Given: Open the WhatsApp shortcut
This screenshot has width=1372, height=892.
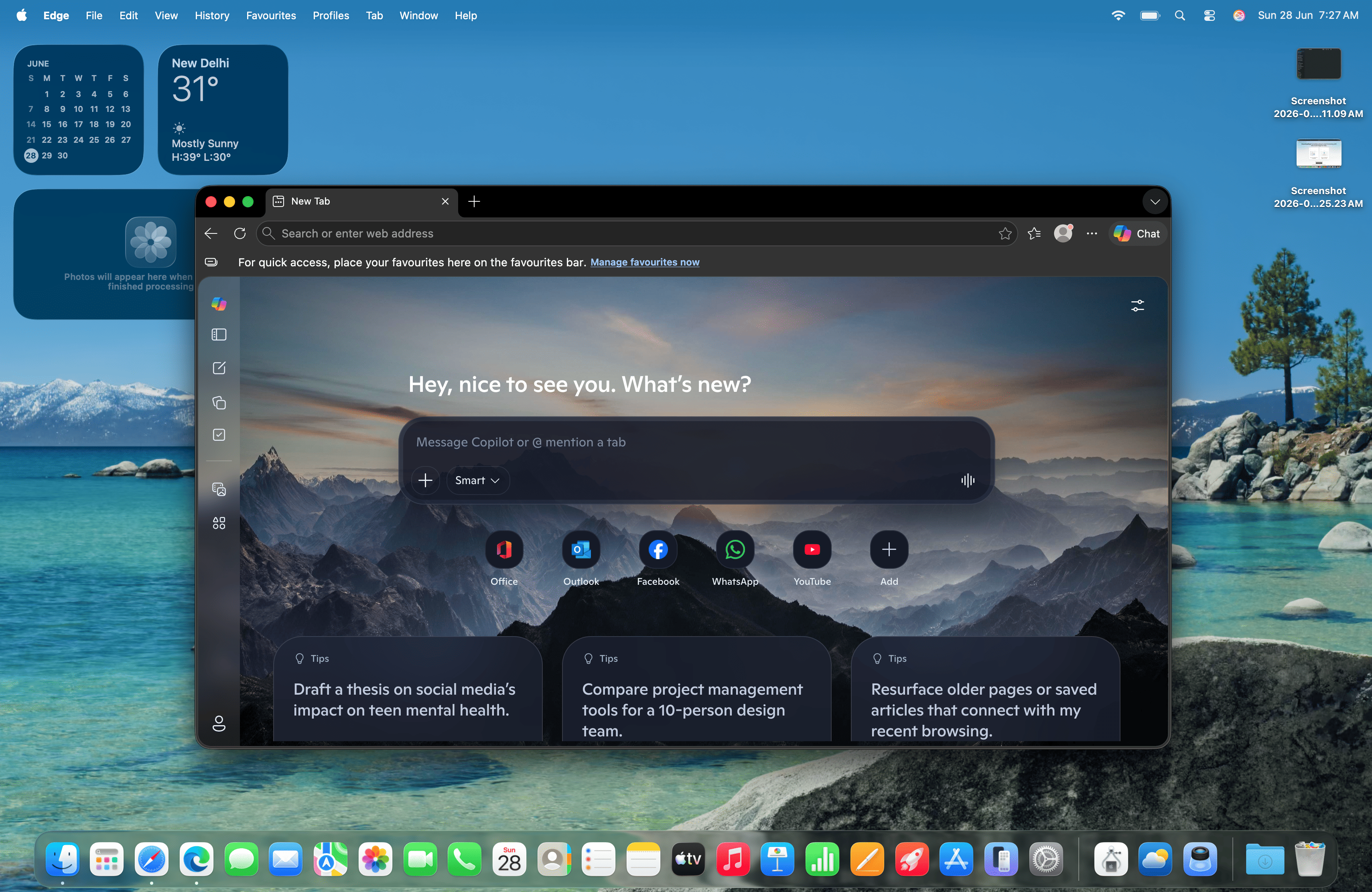Looking at the screenshot, I should [735, 550].
